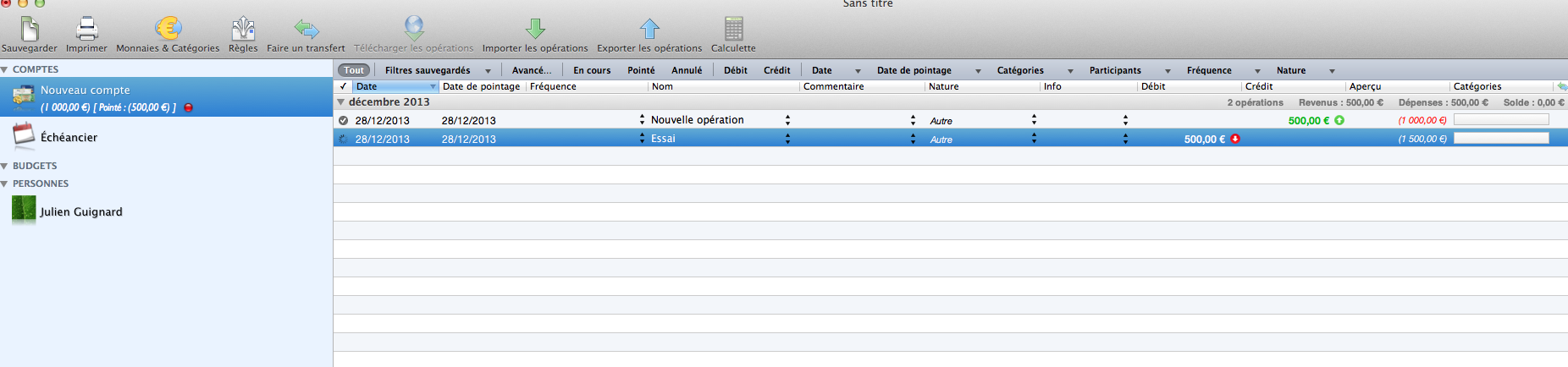Click the (1 500,00 €) balance preview
1568x367 pixels.
1422,139
